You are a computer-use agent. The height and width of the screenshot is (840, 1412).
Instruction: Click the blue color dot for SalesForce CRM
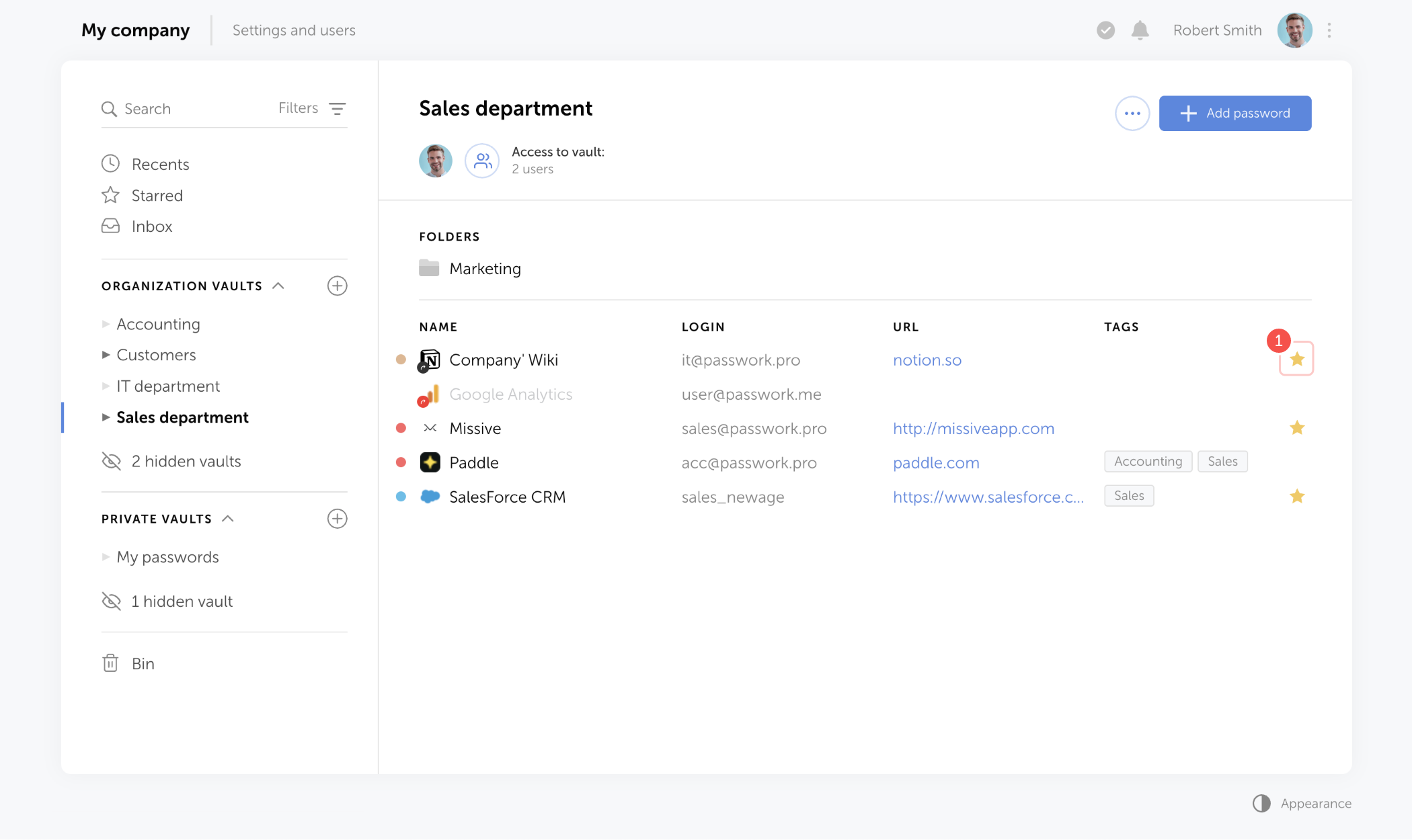pyautogui.click(x=401, y=497)
